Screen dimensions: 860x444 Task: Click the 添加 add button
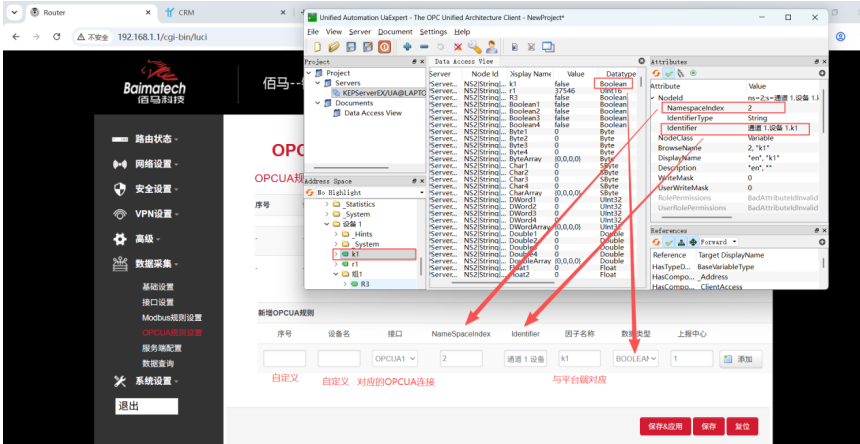(x=740, y=359)
